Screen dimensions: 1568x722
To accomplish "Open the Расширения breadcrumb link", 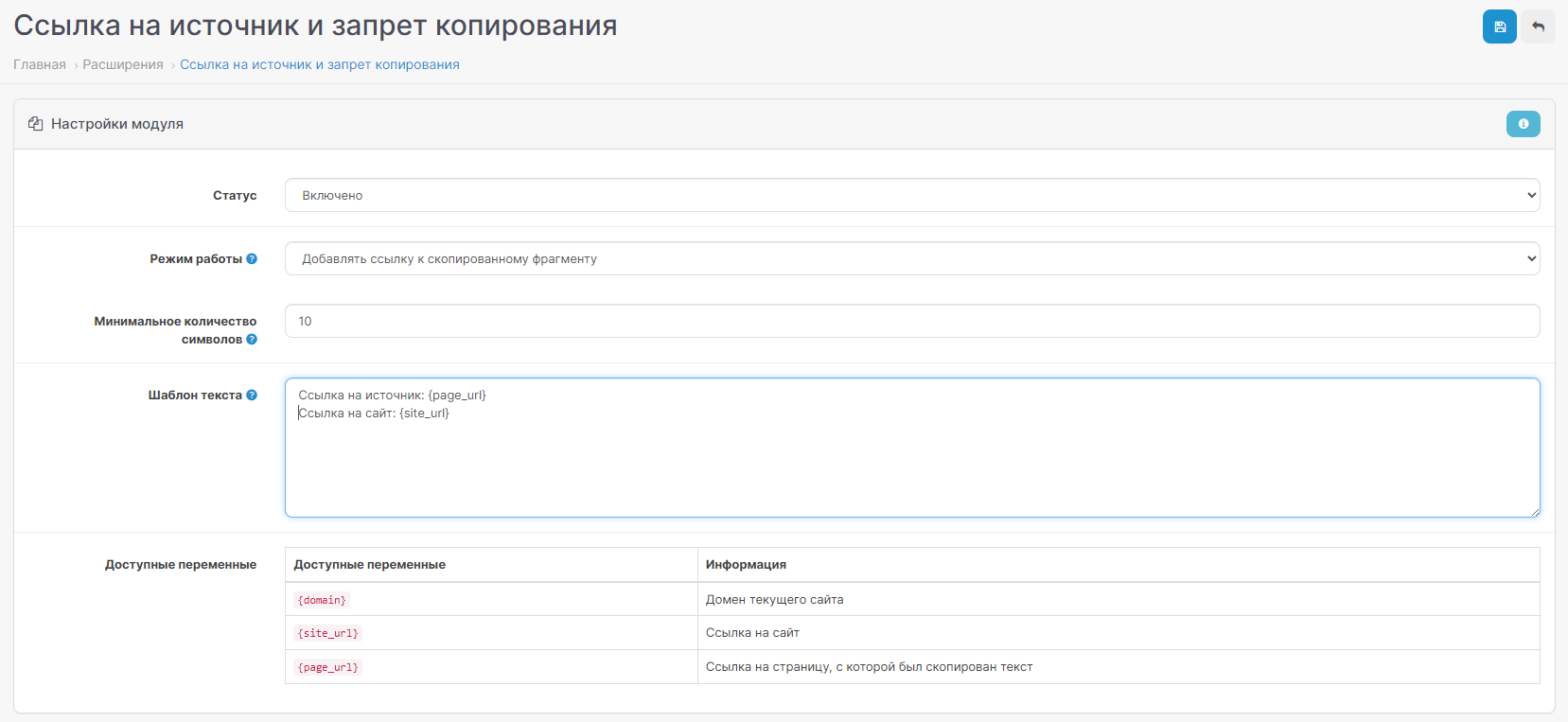I will tap(123, 64).
